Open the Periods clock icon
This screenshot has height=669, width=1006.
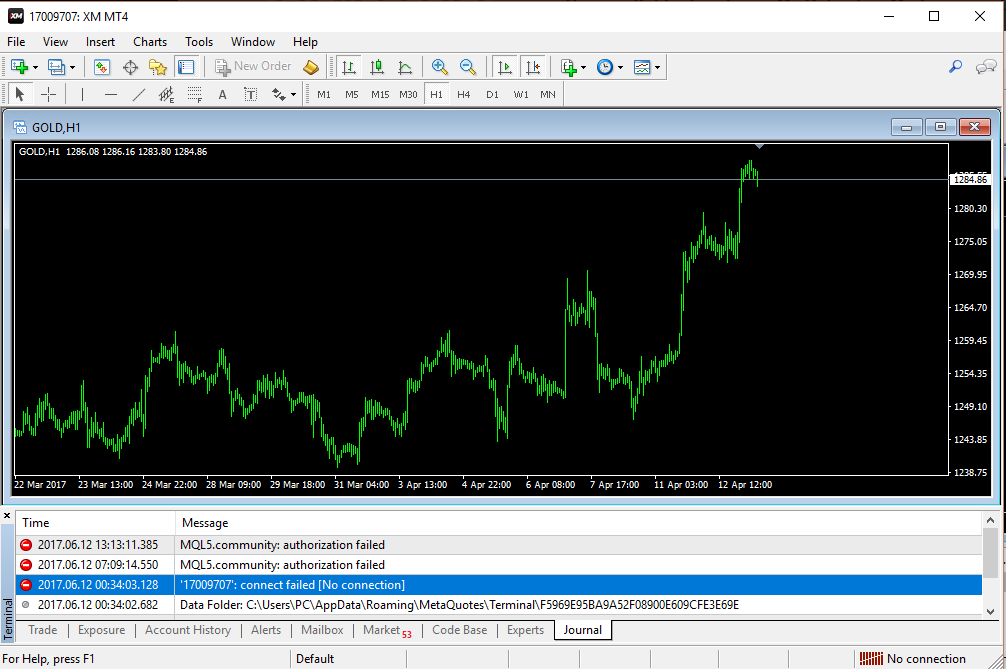click(605, 67)
